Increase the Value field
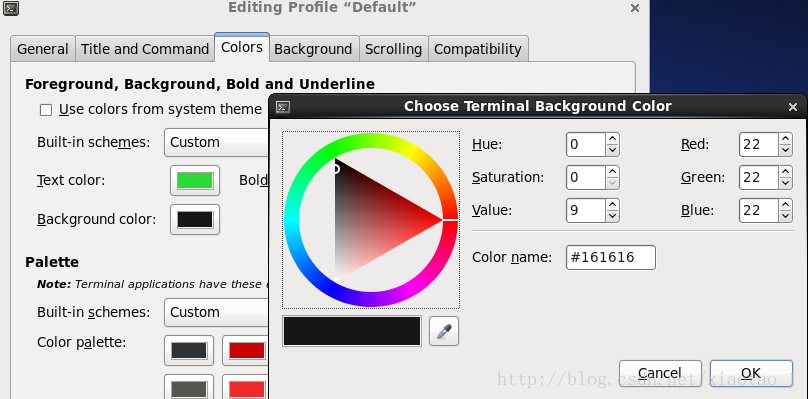808x399 pixels. [612, 205]
